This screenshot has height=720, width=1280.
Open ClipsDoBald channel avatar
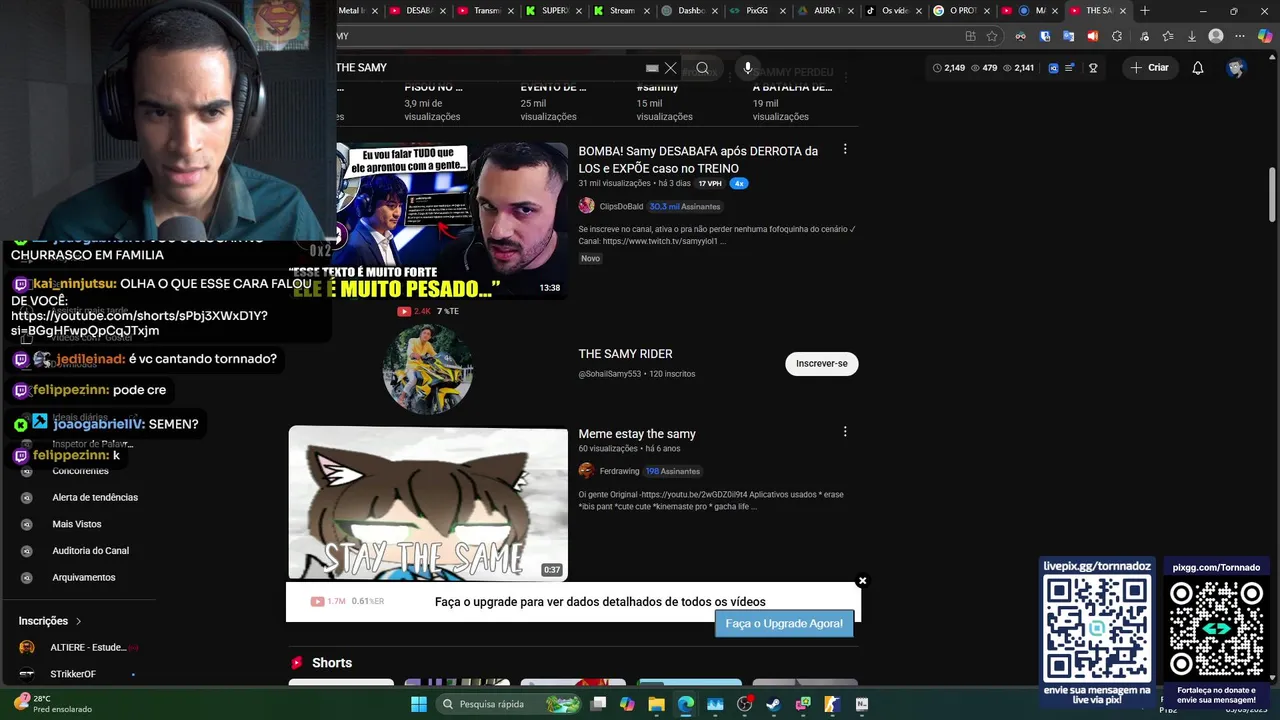point(587,206)
